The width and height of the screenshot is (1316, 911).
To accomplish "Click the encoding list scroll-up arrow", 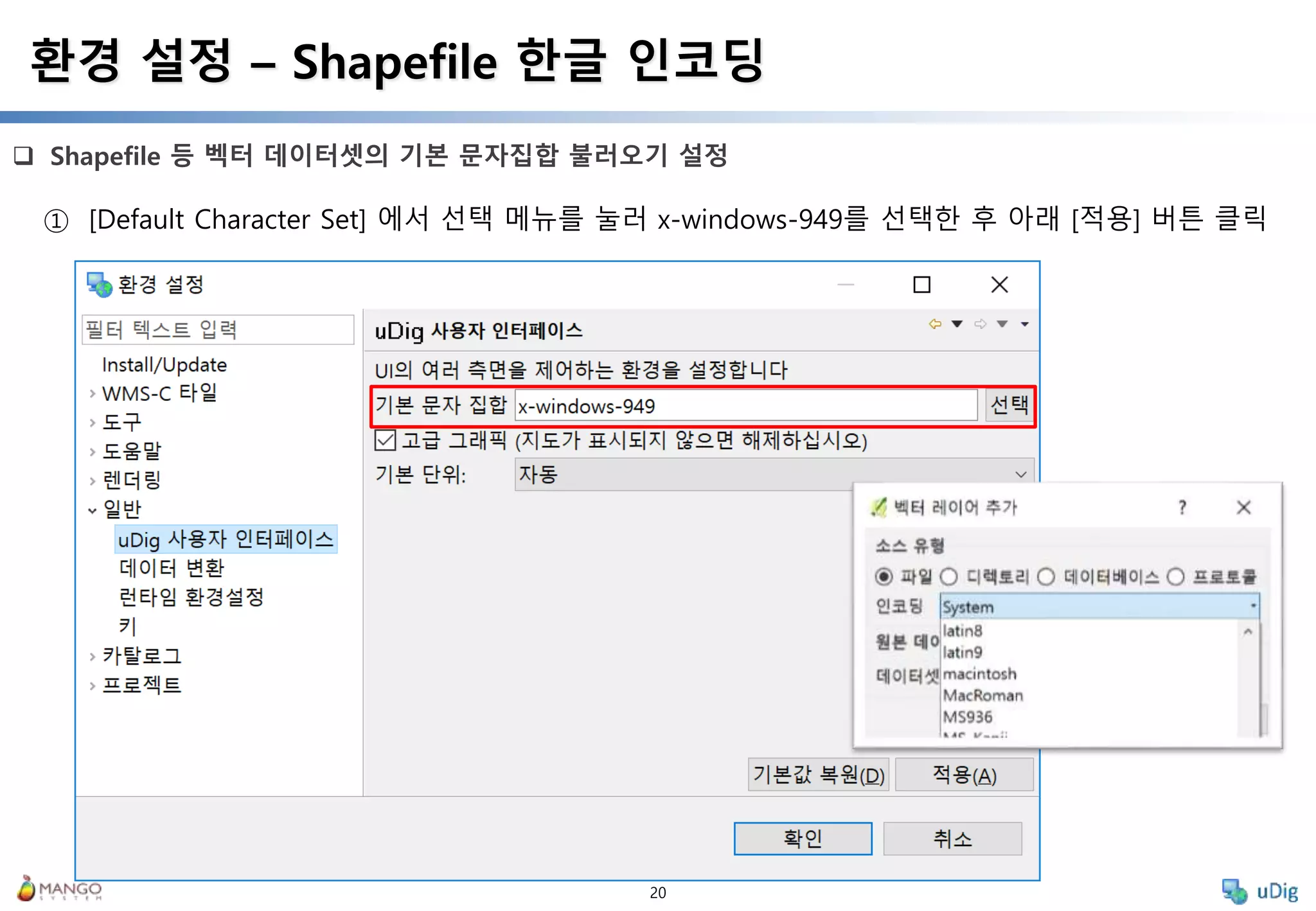I will click(1247, 632).
